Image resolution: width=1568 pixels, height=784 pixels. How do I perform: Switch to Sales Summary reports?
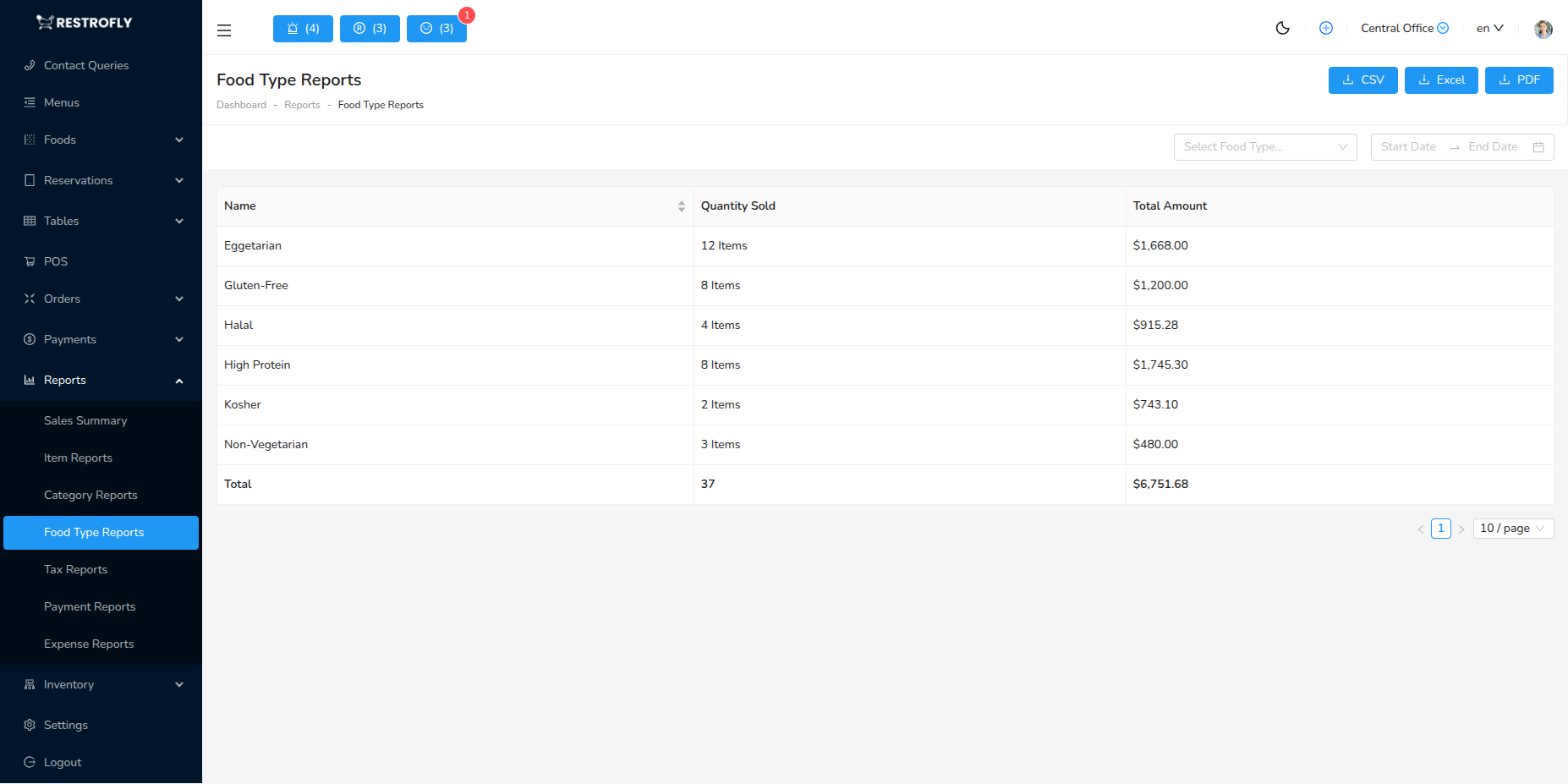(85, 420)
